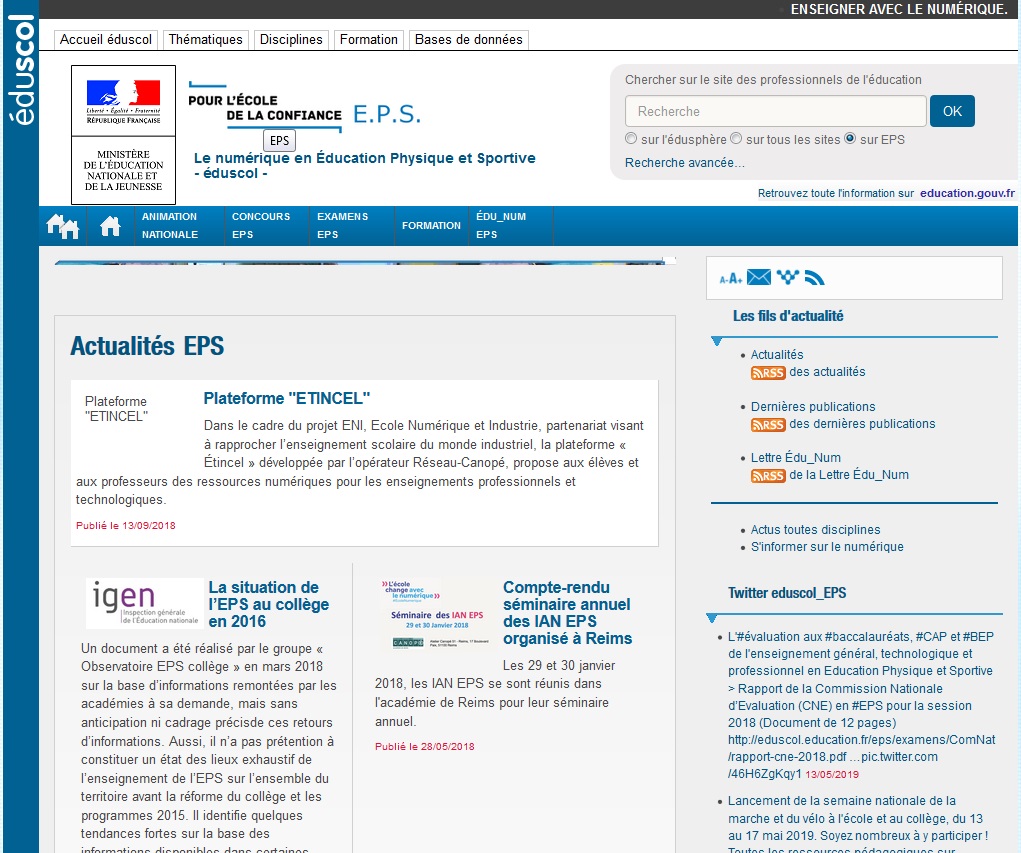This screenshot has width=1021, height=853.
Task: Click the network share icon
Action: pyautogui.click(x=788, y=277)
